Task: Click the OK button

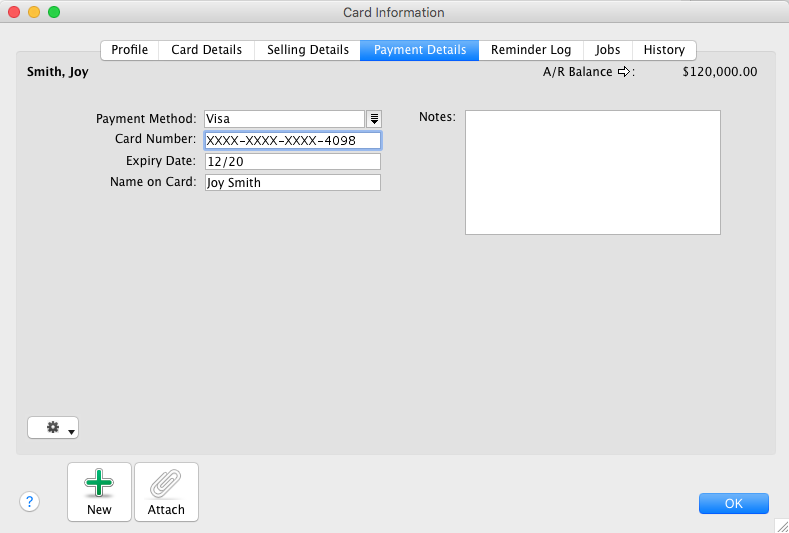Action: point(734,503)
